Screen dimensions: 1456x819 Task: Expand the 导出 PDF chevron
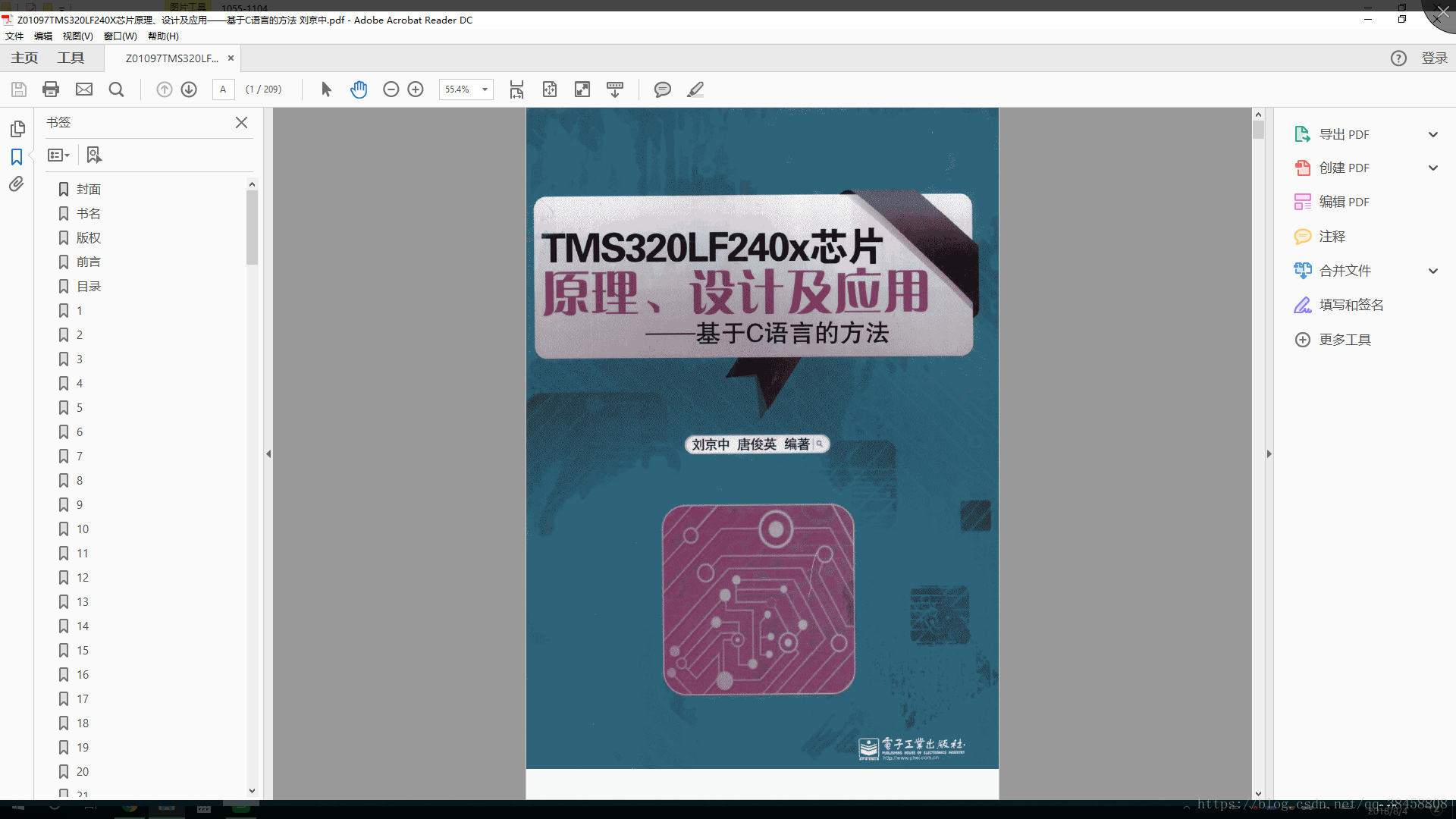1433,134
